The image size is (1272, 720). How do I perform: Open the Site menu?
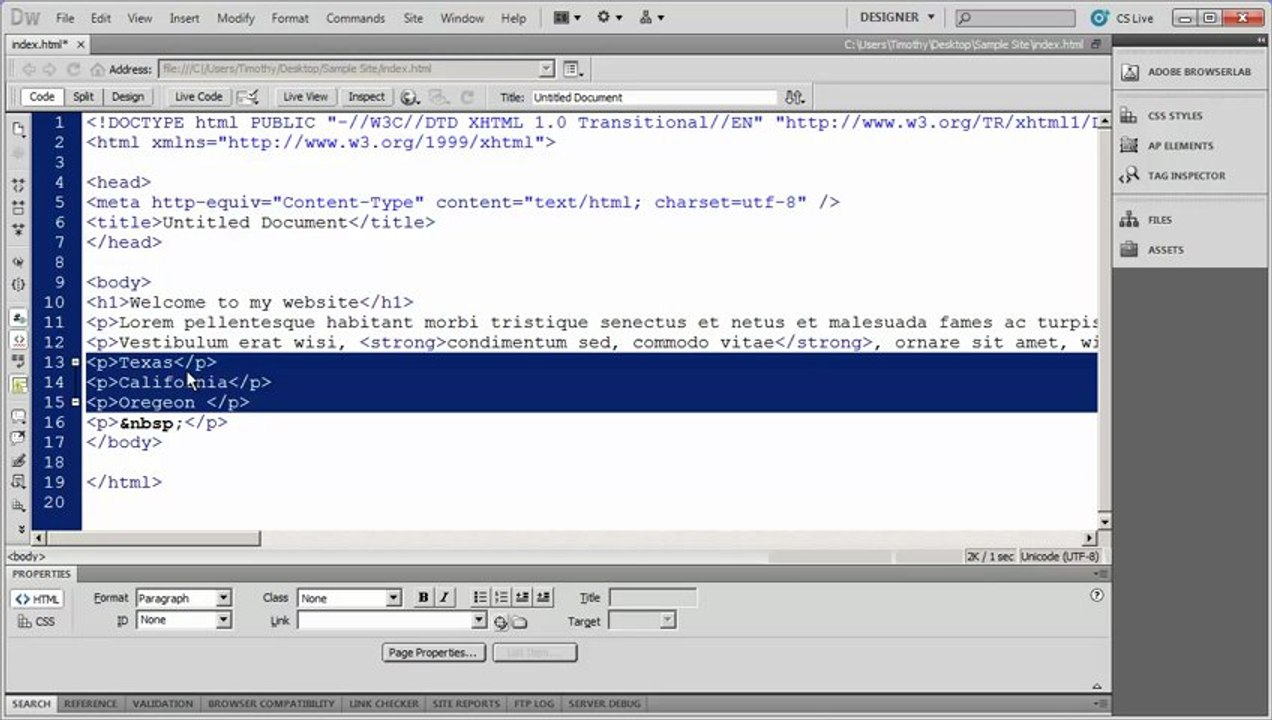(x=413, y=18)
